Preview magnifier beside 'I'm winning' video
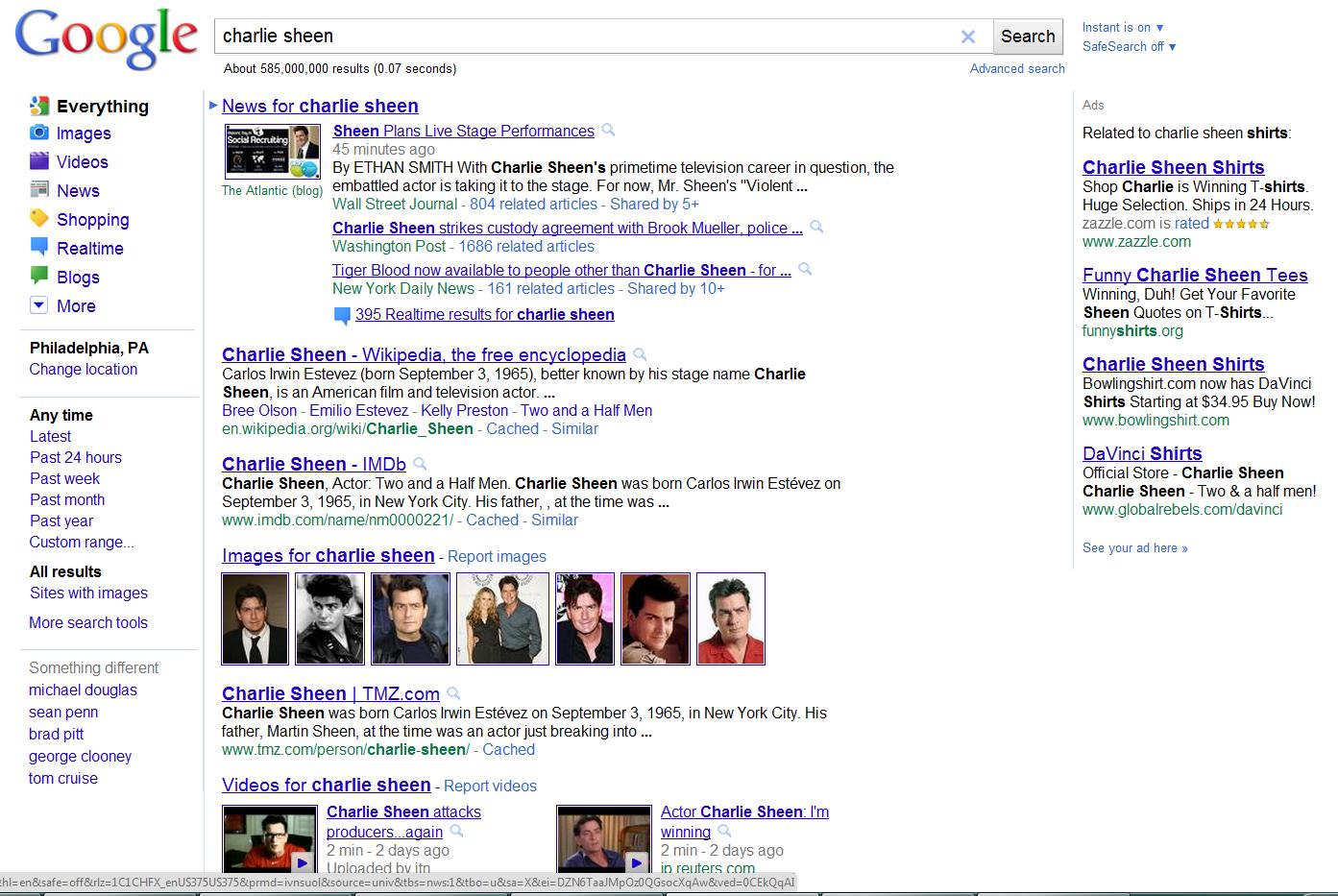1338x896 pixels. 724,832
